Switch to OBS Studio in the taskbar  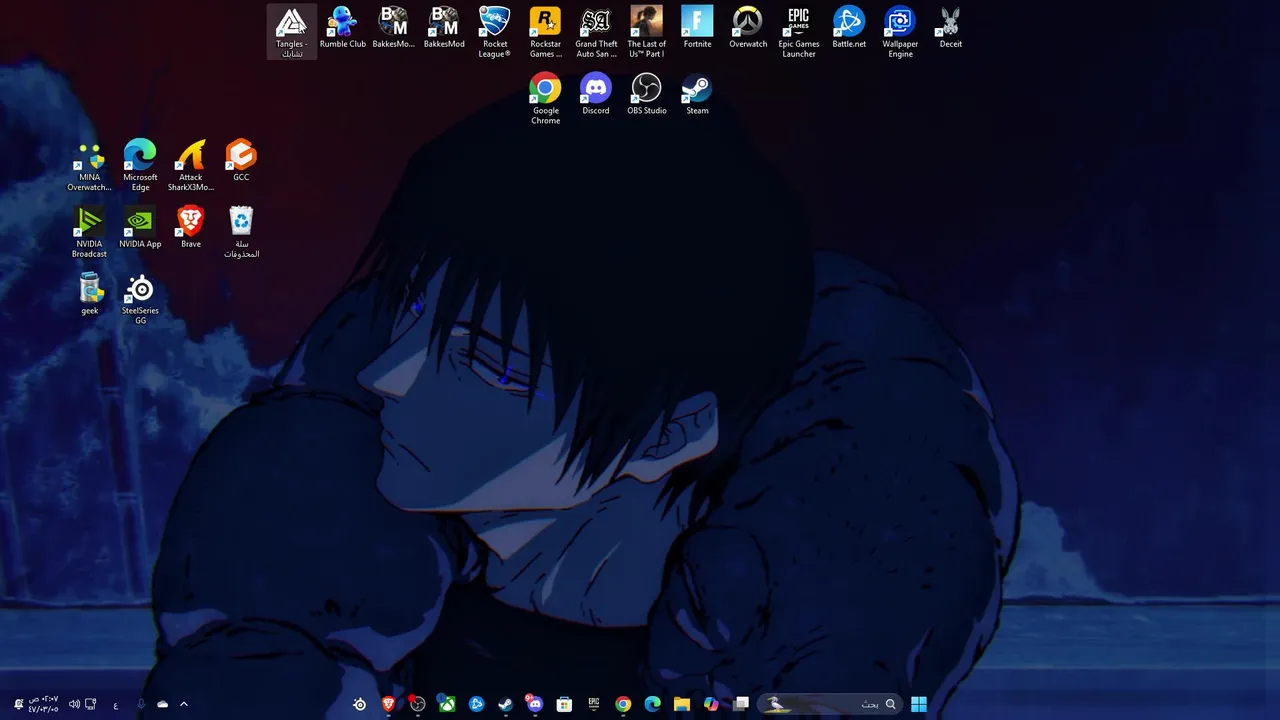(418, 704)
